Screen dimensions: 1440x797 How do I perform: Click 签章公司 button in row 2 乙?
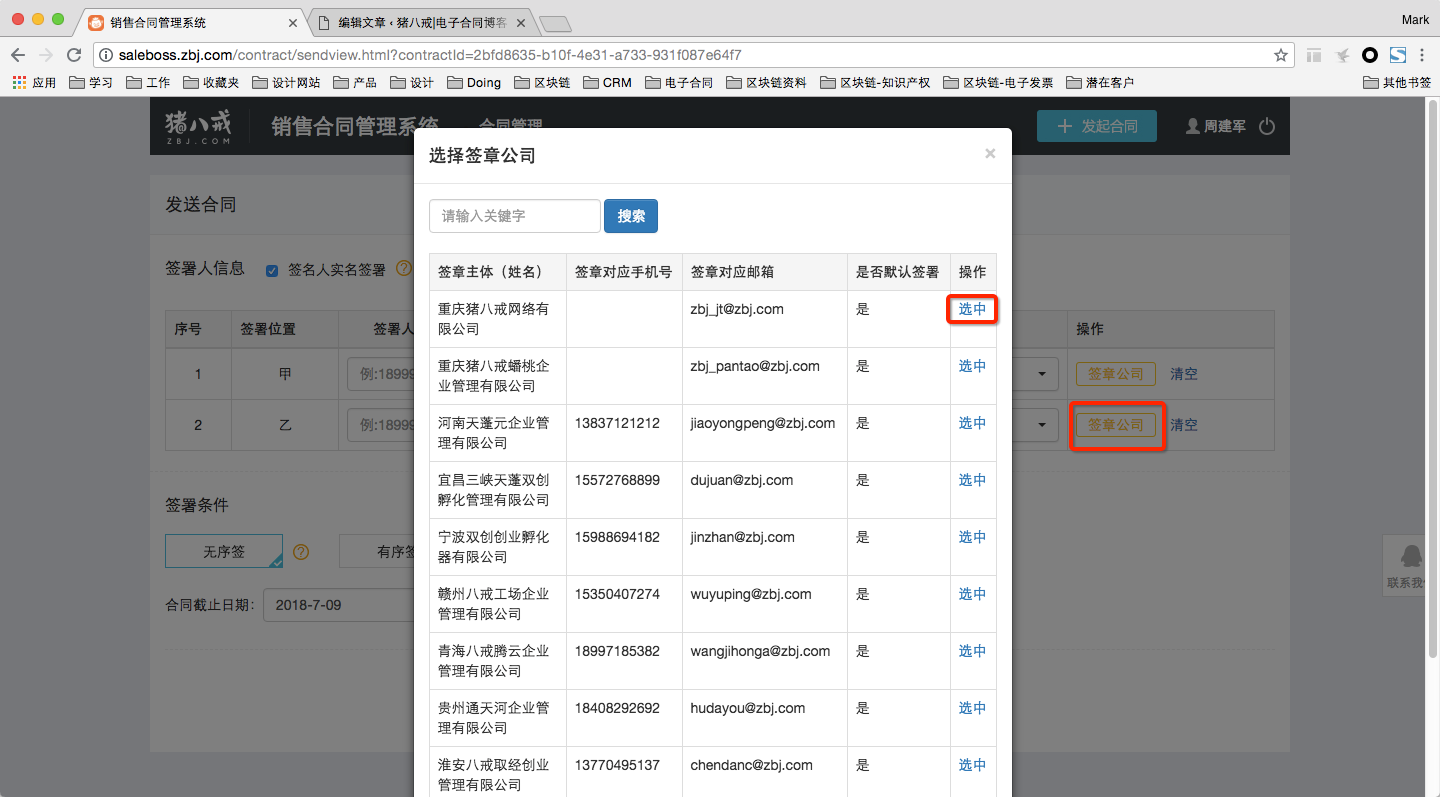click(1115, 425)
